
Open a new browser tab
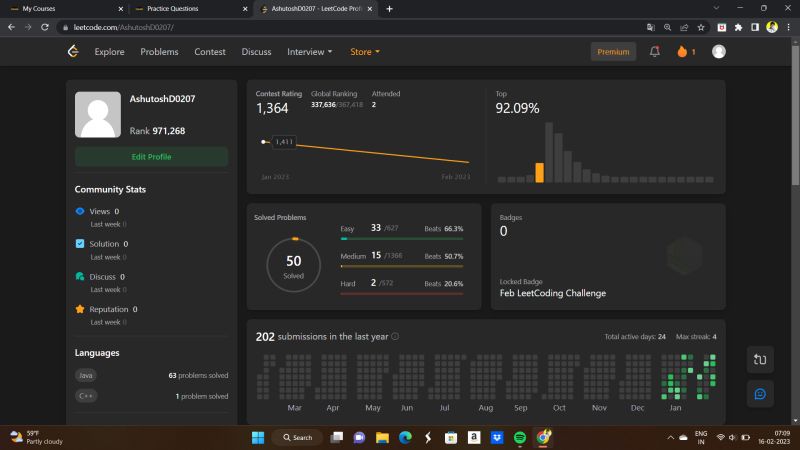389,9
